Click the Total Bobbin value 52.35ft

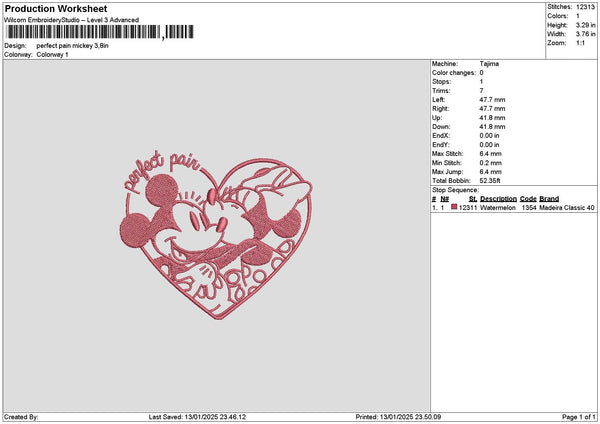(x=489, y=181)
